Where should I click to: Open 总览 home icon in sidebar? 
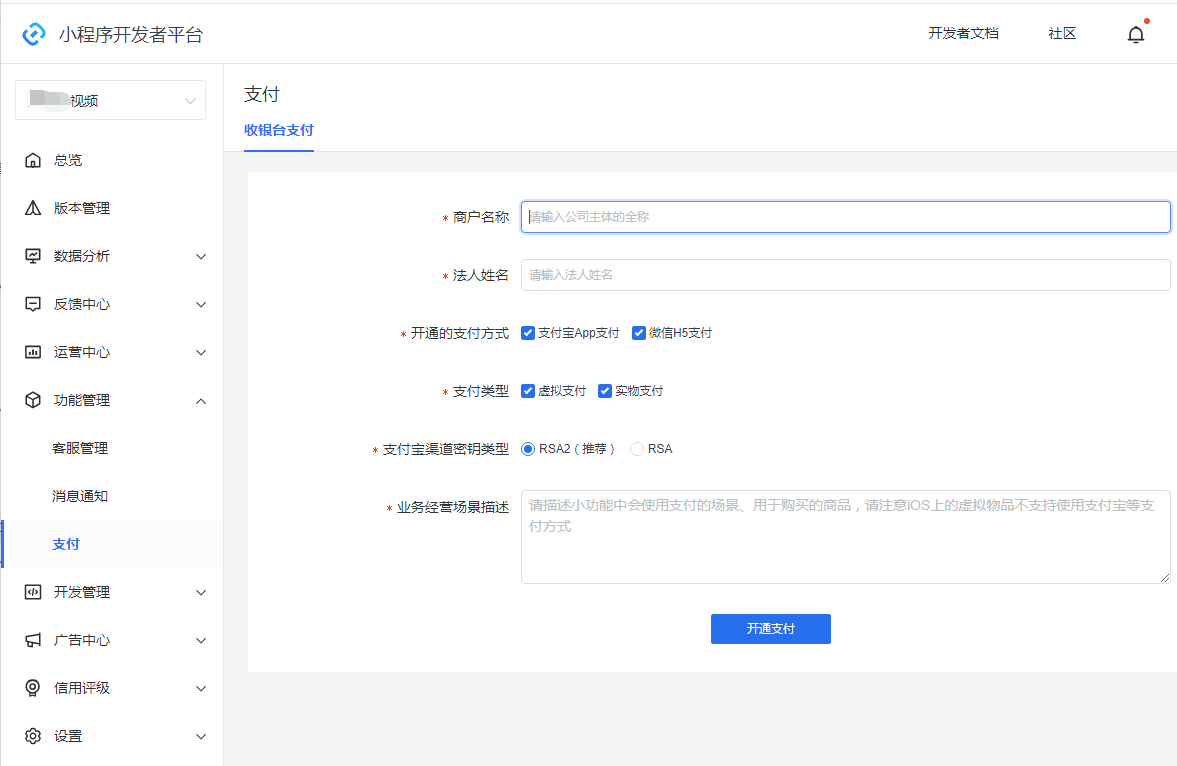click(33, 160)
